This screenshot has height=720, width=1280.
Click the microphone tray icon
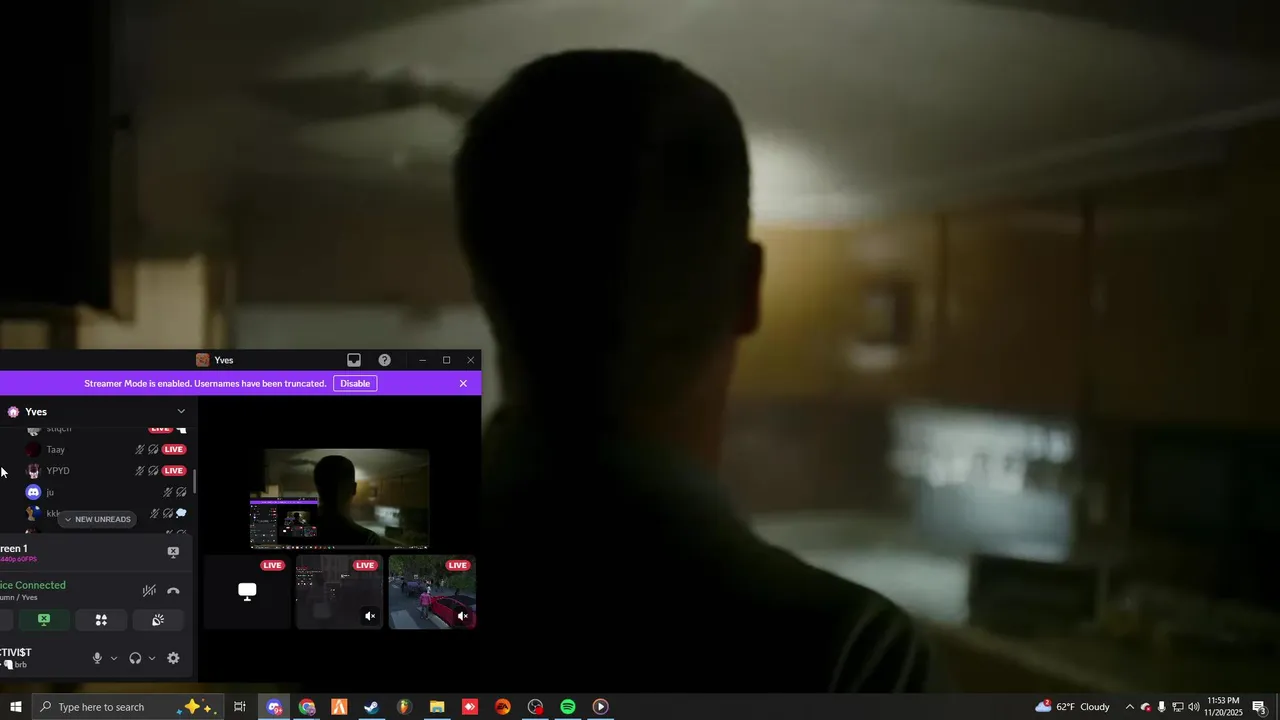(1161, 707)
